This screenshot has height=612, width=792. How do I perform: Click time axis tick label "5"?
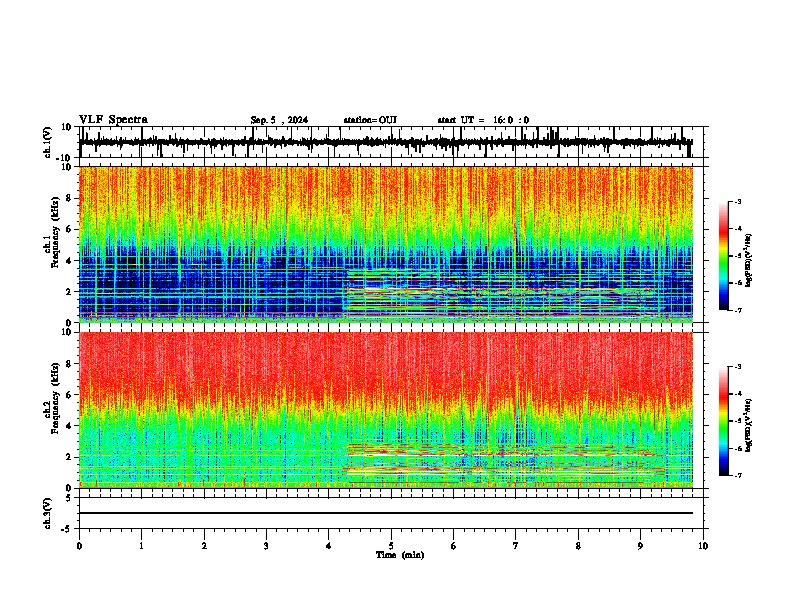(391, 546)
